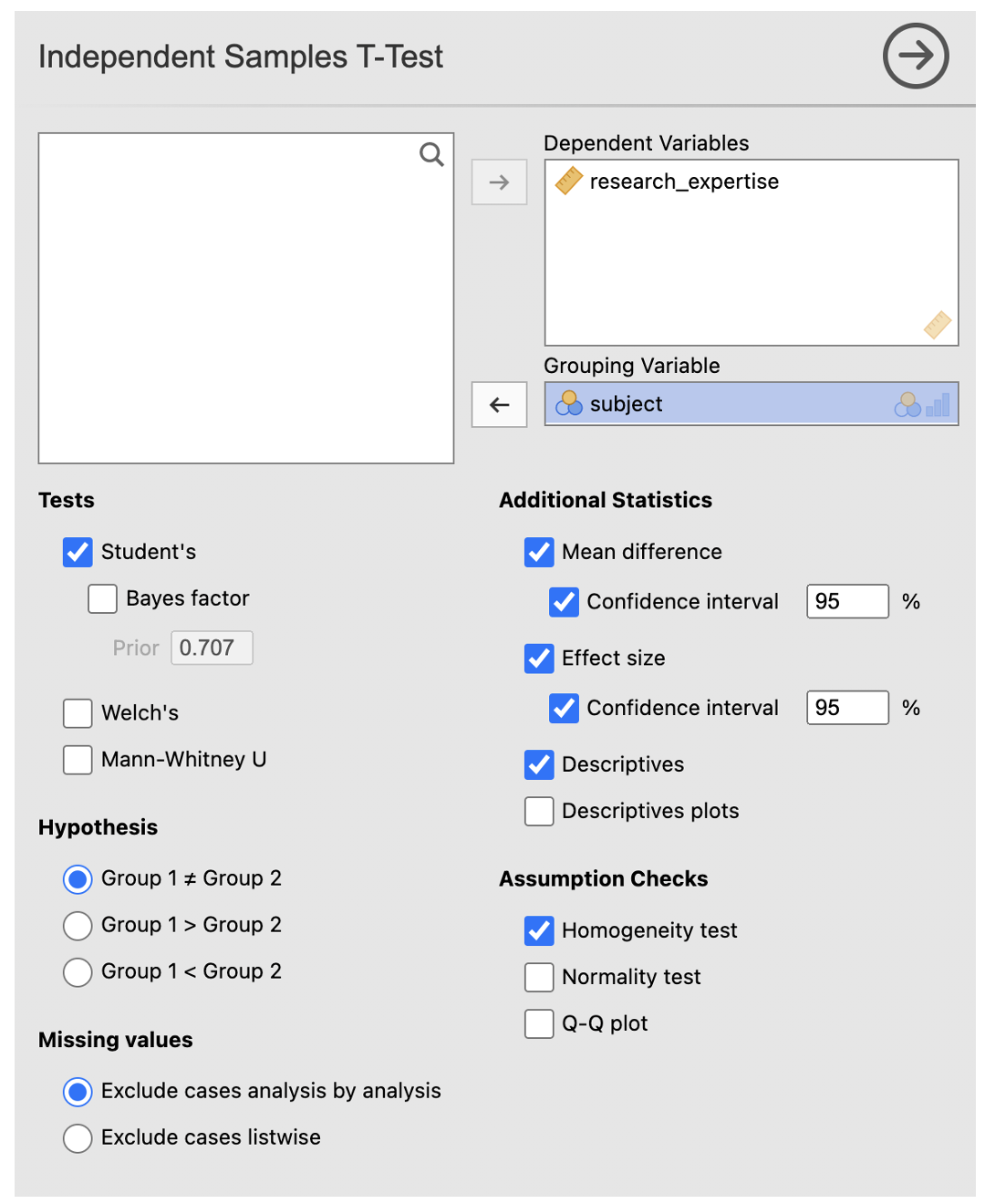
Task: Click the collapse panel arrow icon
Action: (916, 56)
